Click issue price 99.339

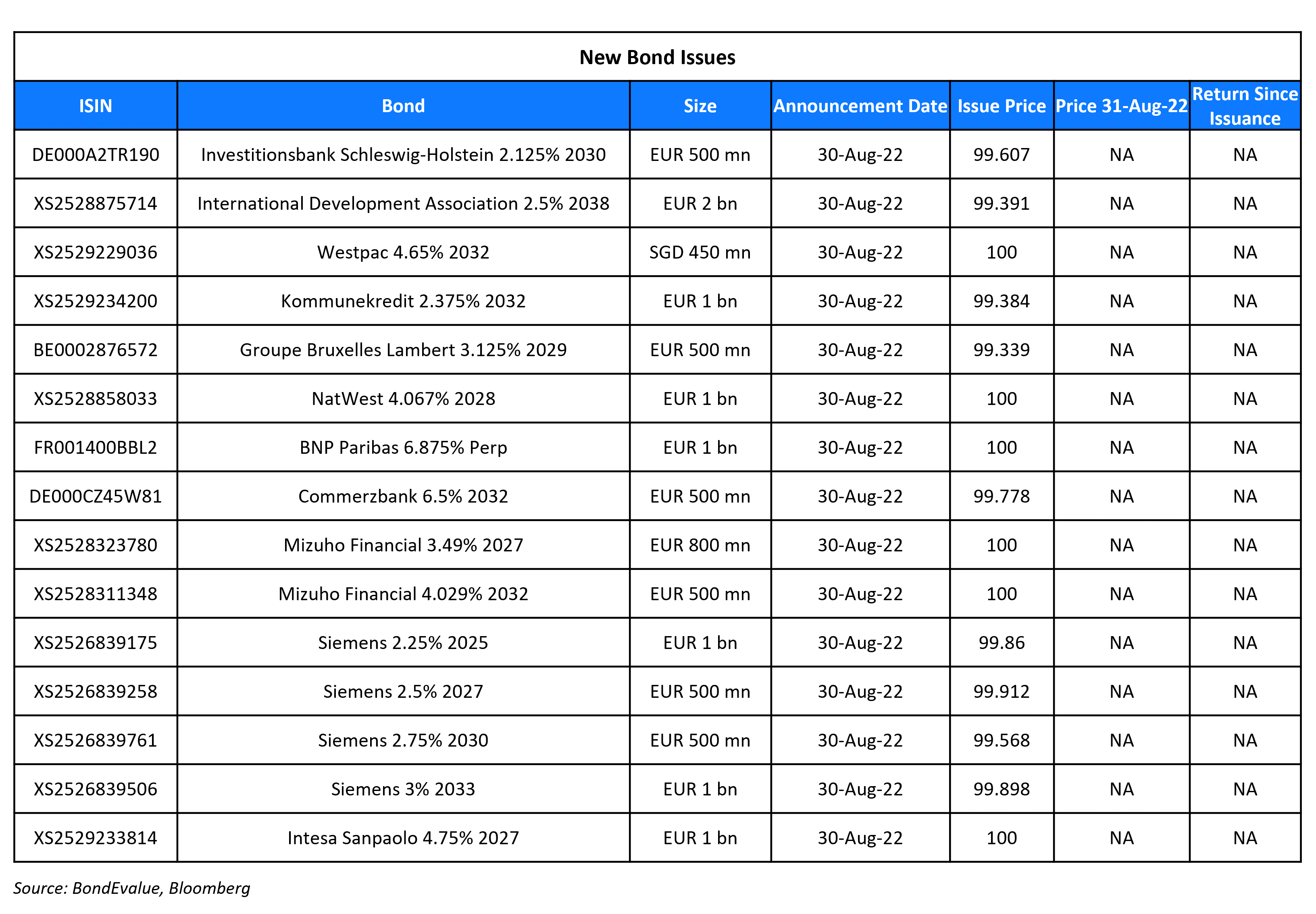(1001, 350)
